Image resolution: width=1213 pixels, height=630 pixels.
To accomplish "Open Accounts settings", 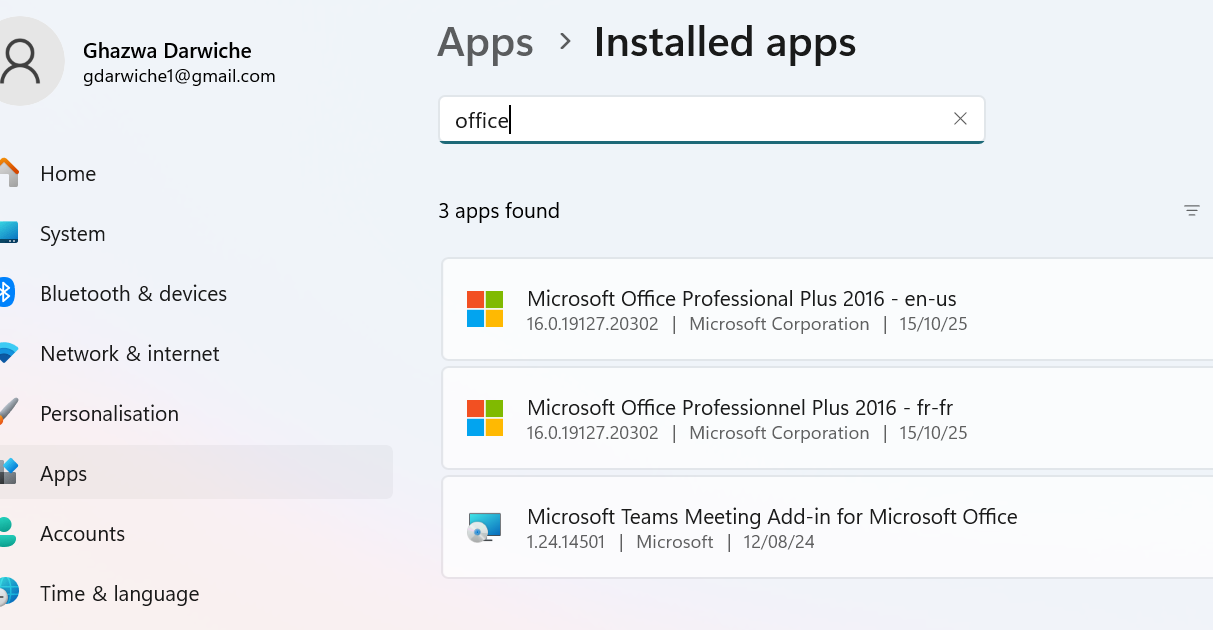I will (82, 534).
